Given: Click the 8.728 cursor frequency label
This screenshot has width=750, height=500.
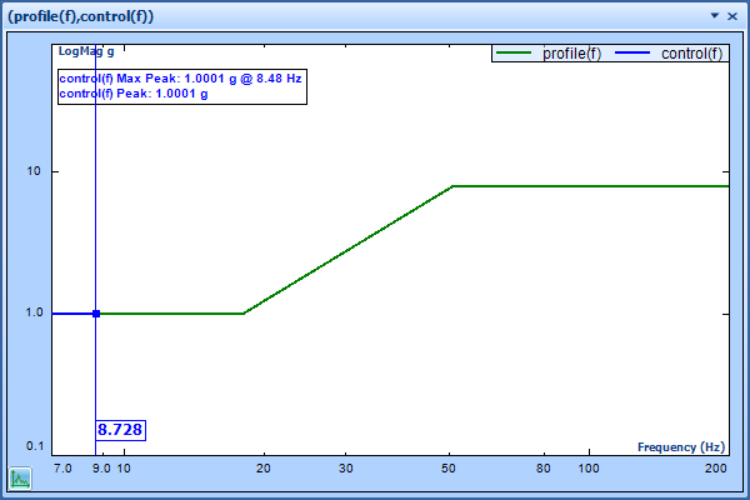Looking at the screenshot, I should click(x=120, y=430).
